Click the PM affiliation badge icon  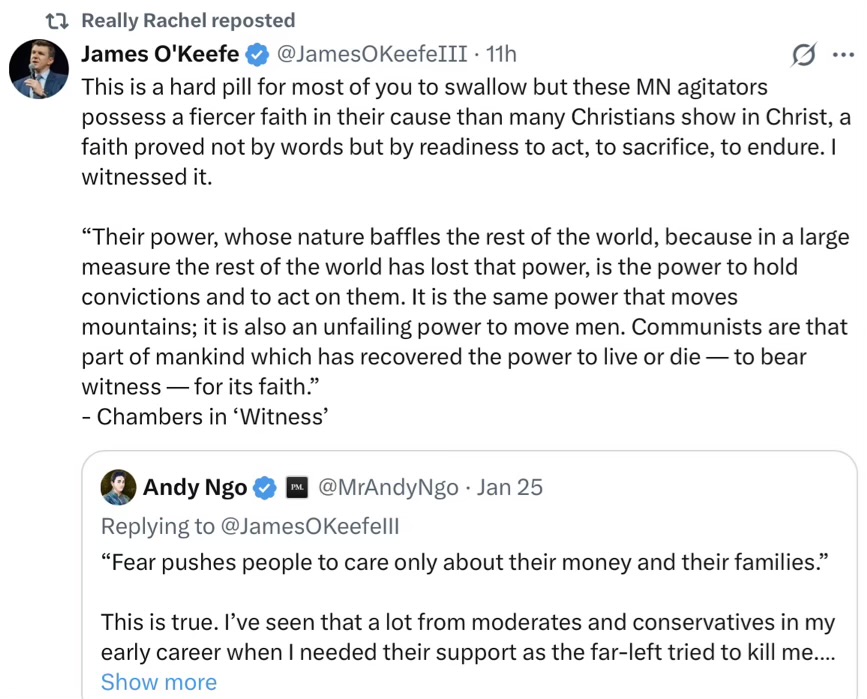coord(297,488)
